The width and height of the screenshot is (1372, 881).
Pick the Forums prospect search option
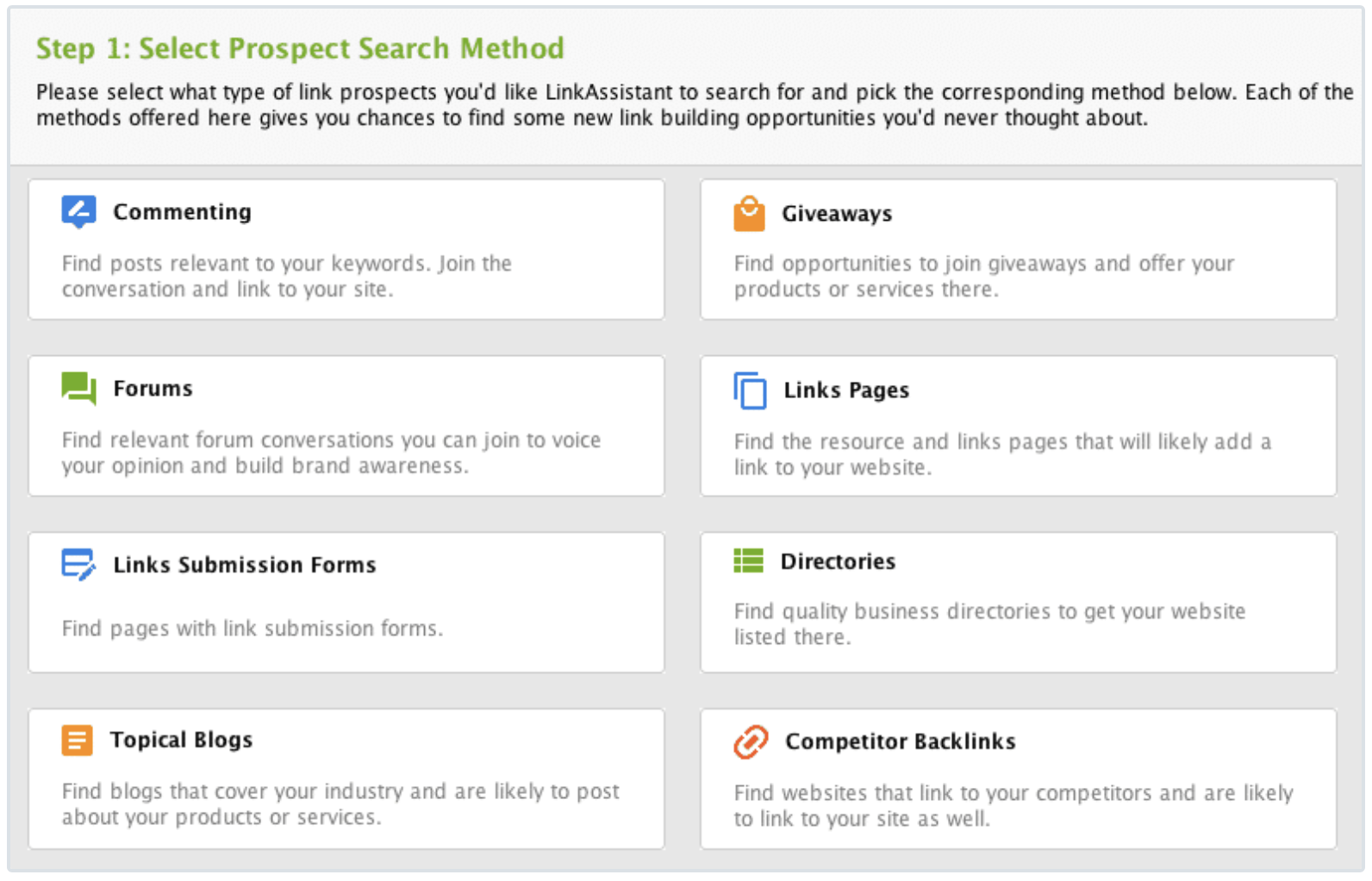click(x=153, y=389)
